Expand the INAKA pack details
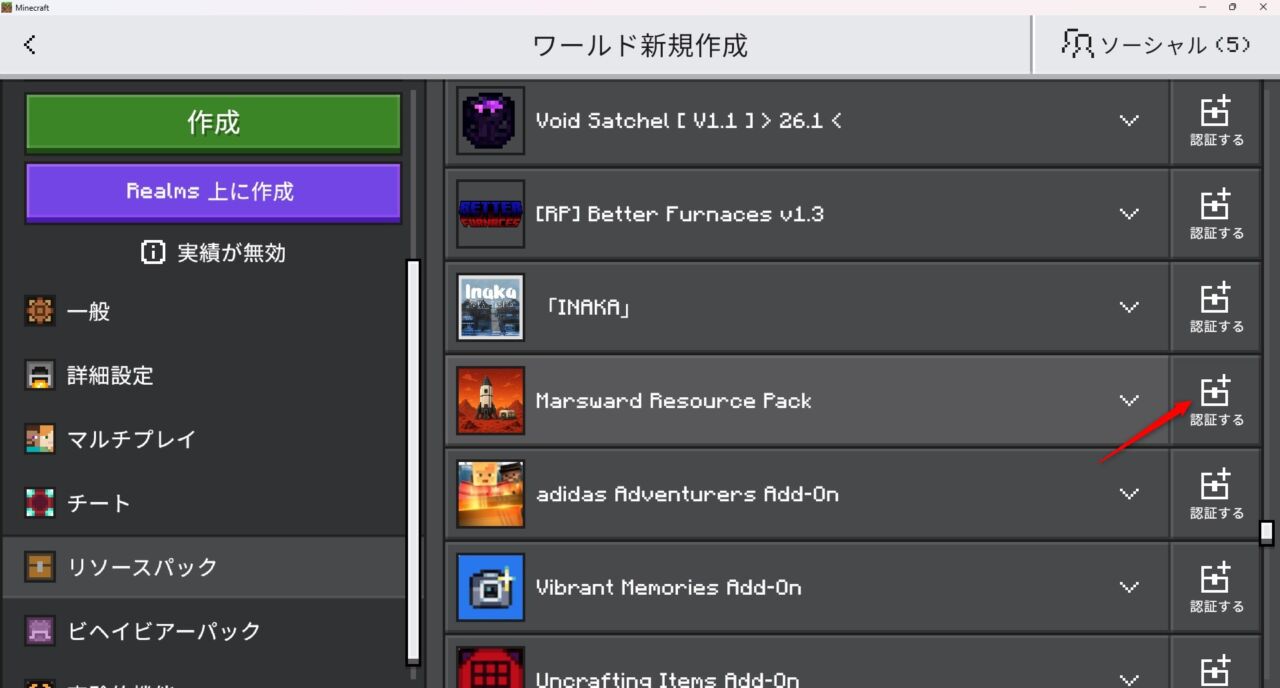This screenshot has height=688, width=1280. (x=1129, y=307)
